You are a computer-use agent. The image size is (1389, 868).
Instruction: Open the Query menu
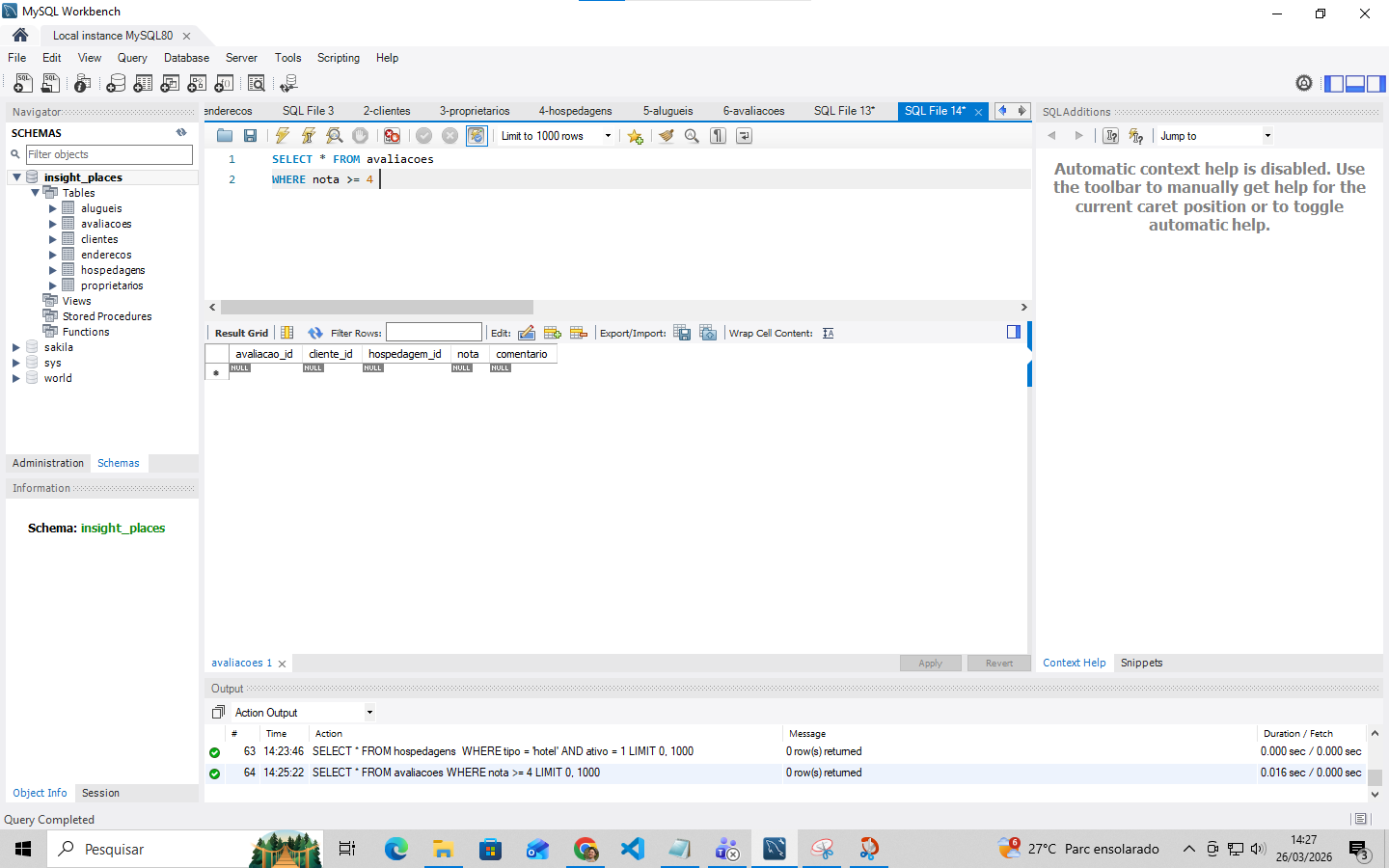coord(132,58)
